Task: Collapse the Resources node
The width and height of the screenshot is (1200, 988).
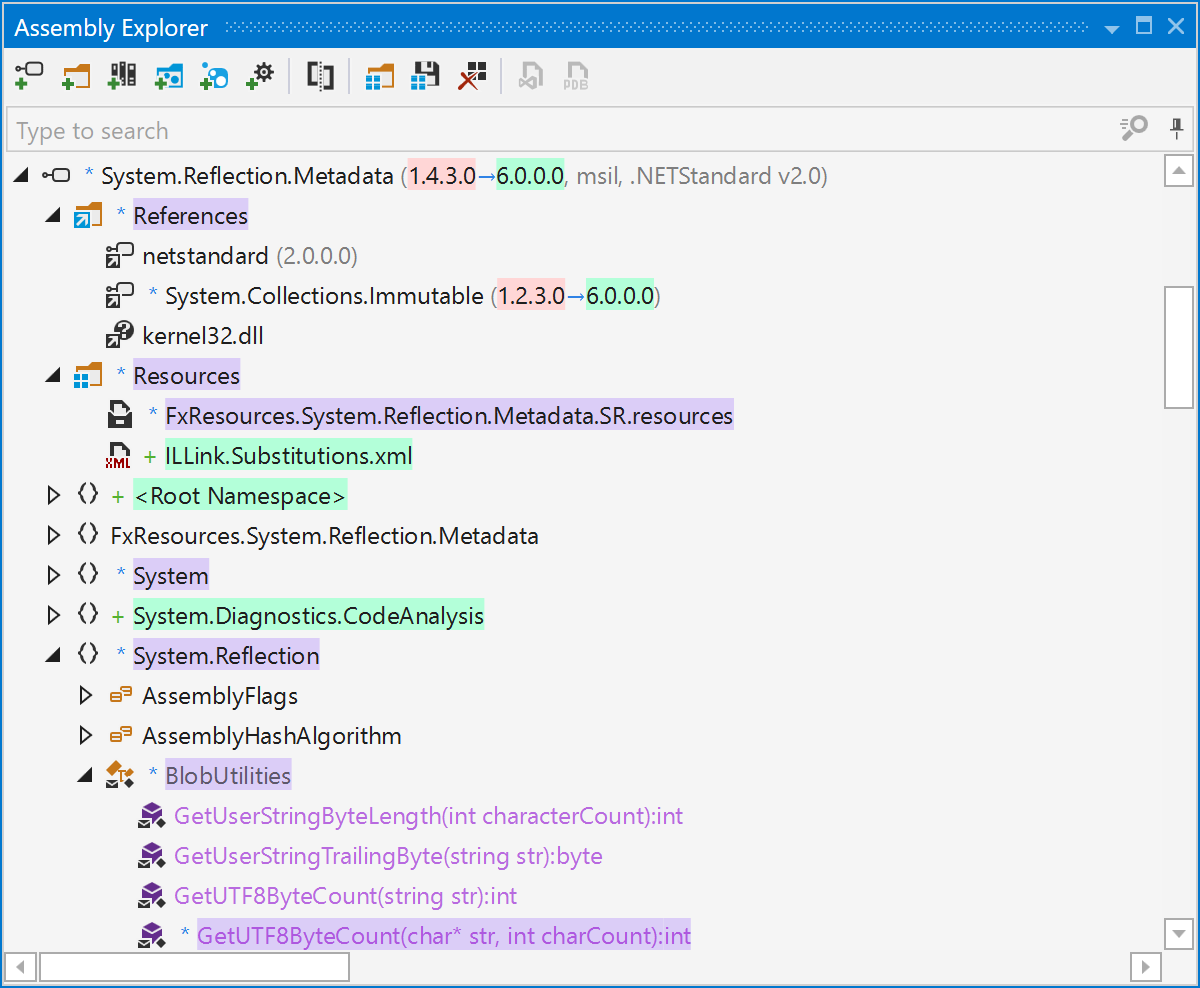Action: (54, 376)
